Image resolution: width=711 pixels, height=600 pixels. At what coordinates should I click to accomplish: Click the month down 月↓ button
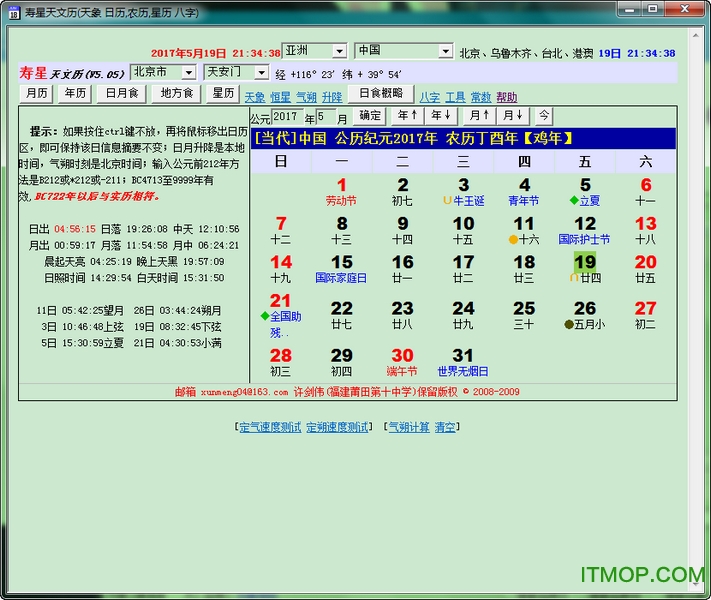pos(512,116)
